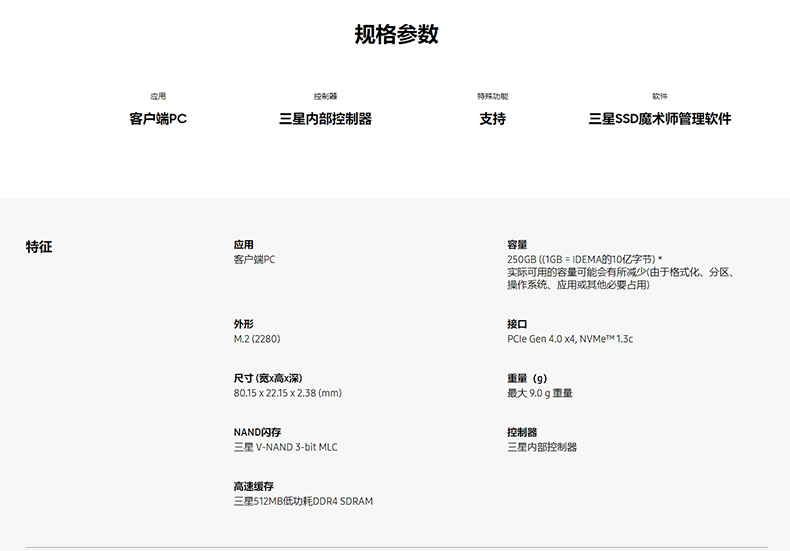Select the bold 支持 value
This screenshot has width=790, height=551.
(493, 119)
